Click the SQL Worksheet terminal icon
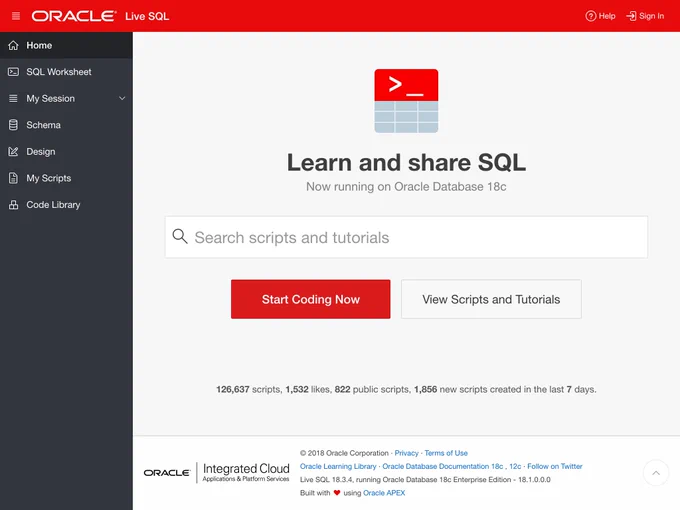Screen dimensions: 680x510 click(13, 72)
